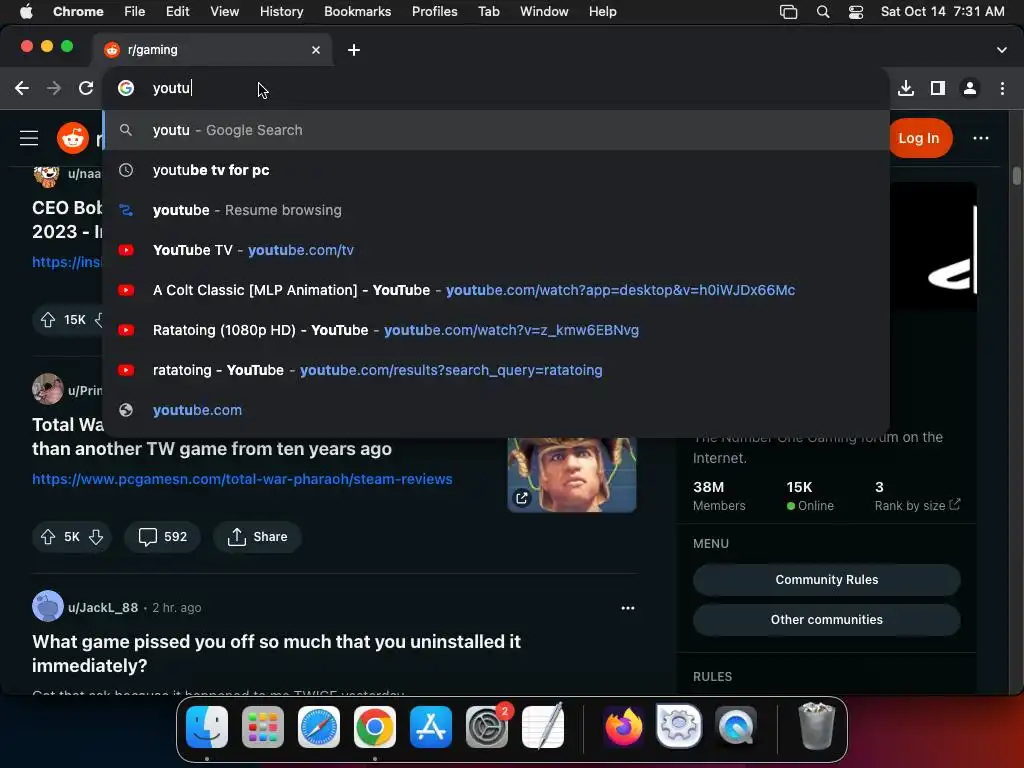Open the History menu
Image resolution: width=1024 pixels, height=768 pixels.
(x=281, y=11)
